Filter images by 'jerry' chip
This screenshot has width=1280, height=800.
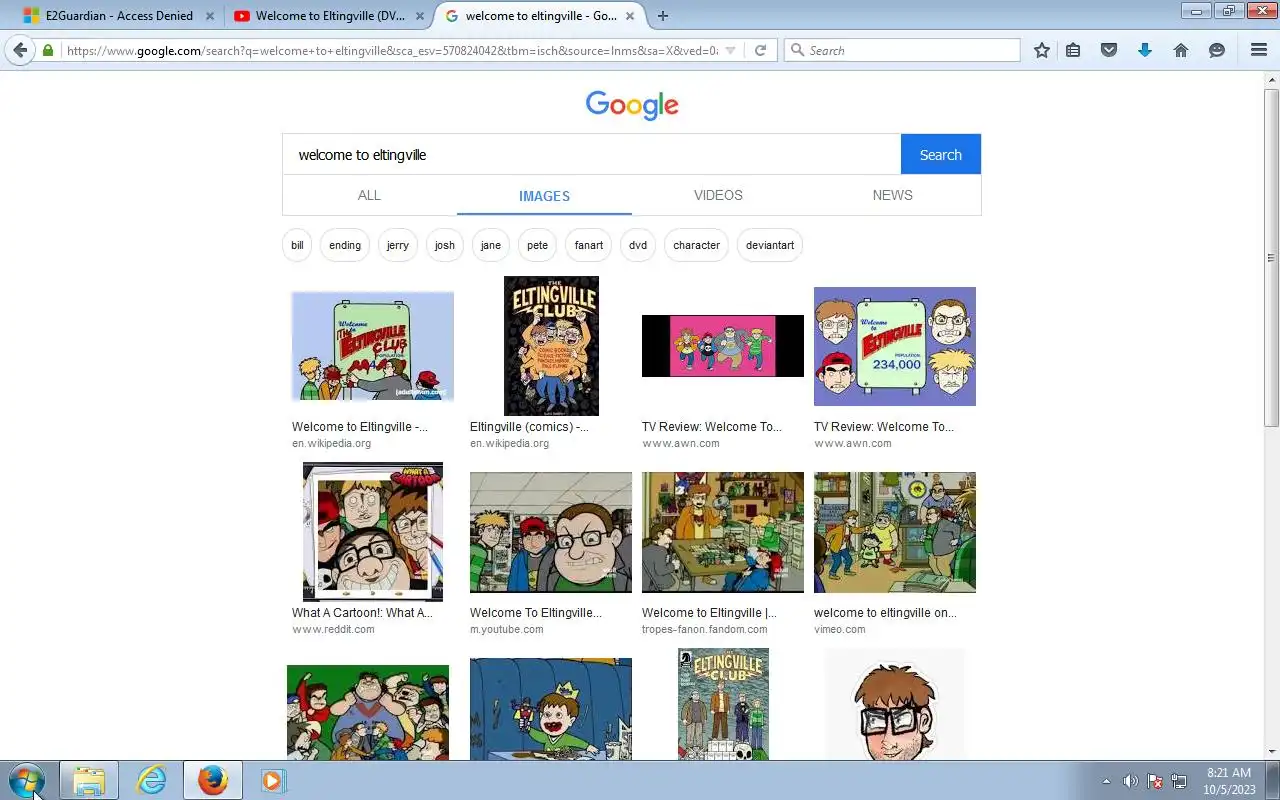click(397, 245)
